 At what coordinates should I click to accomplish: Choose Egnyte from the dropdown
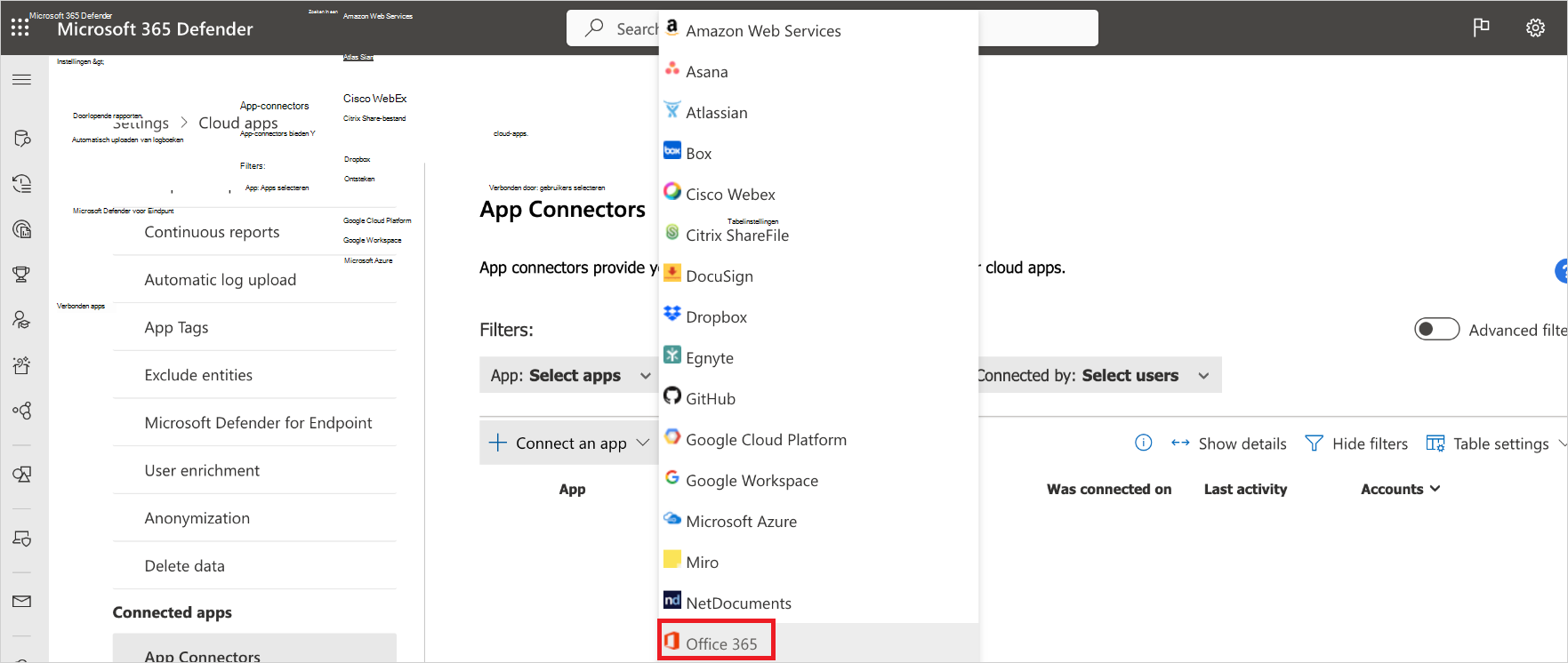(x=818, y=357)
